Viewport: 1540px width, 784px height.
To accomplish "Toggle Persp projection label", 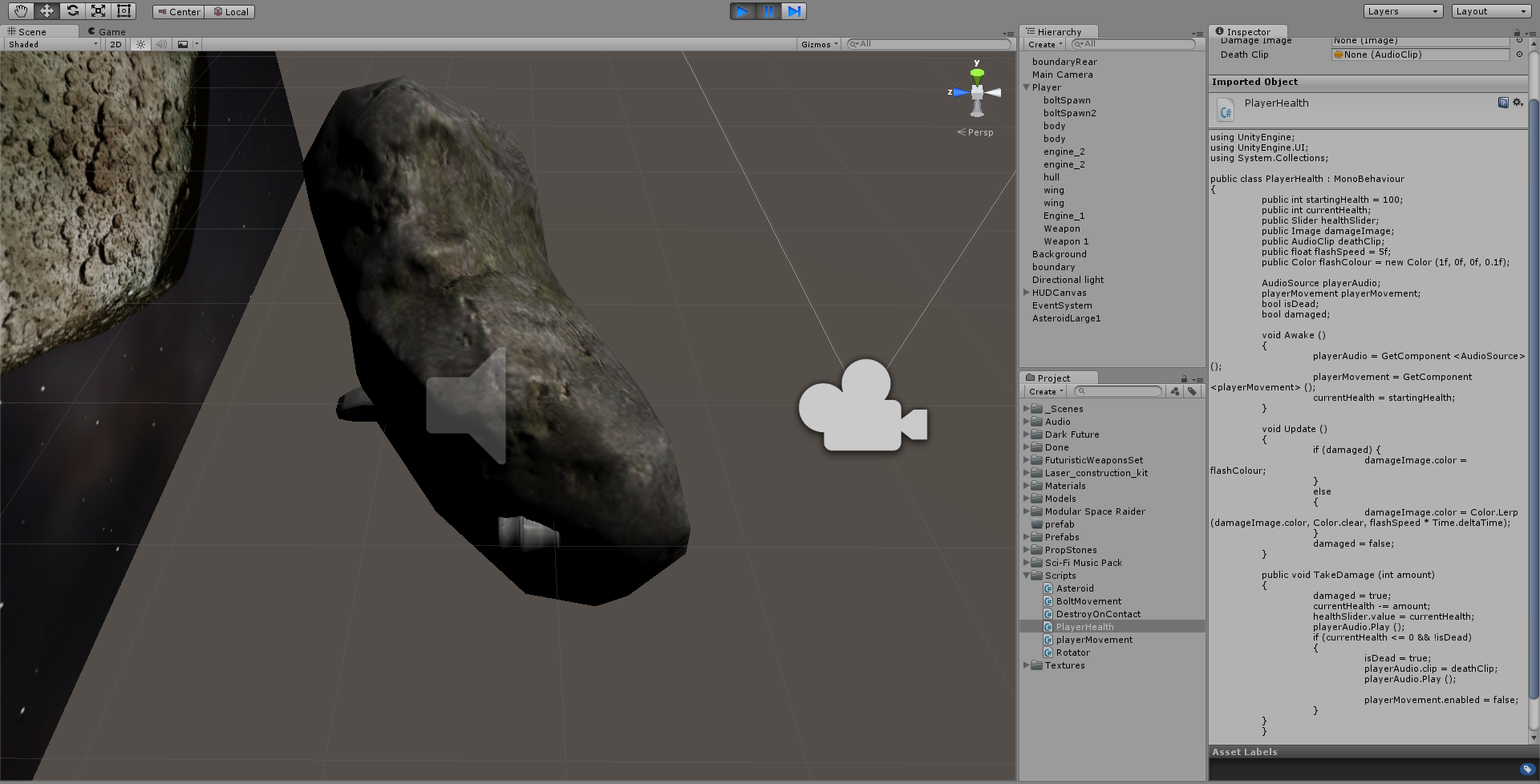I will [975, 133].
